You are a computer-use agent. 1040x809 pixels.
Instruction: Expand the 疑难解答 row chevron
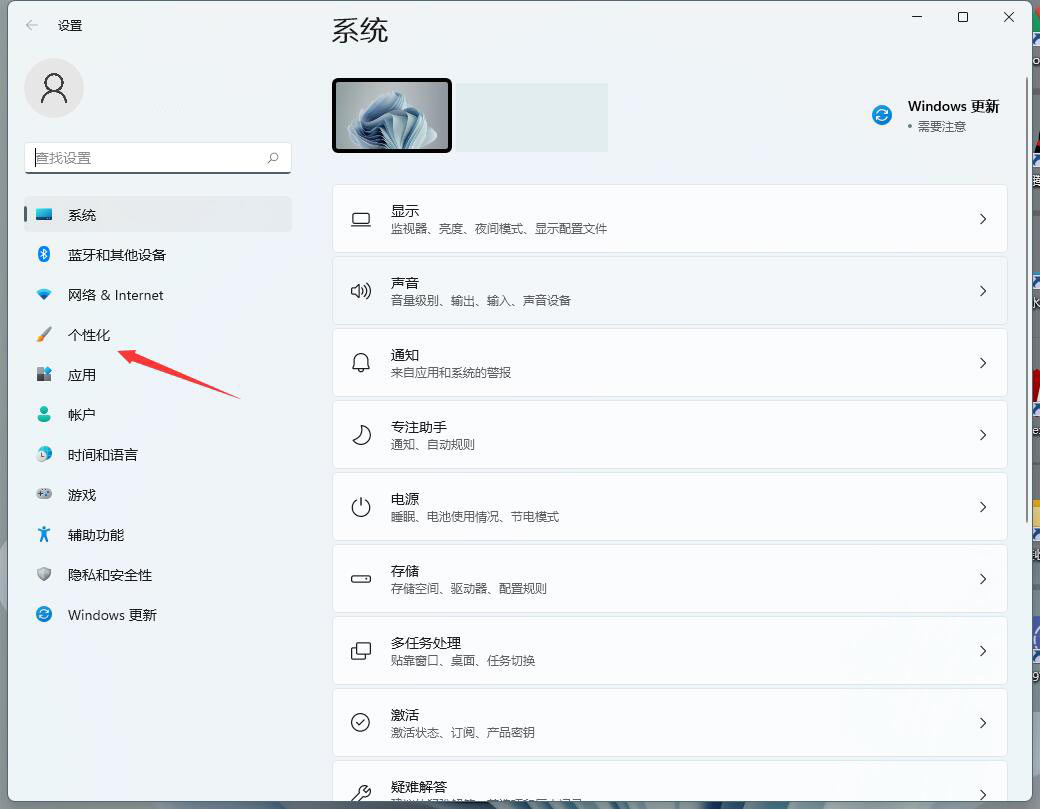pyautogui.click(x=982, y=789)
